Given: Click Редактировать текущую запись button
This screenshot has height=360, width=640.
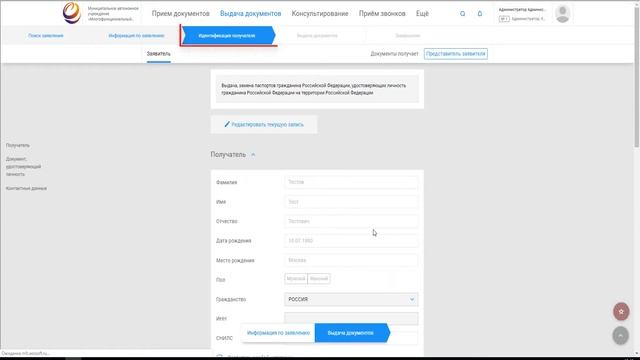Looking at the screenshot, I should (264, 124).
